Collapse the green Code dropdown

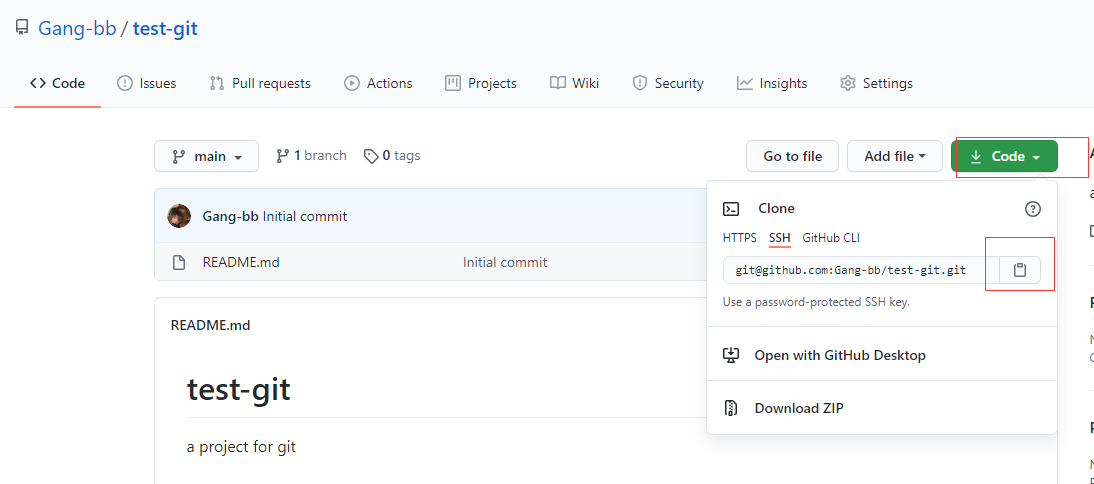click(1004, 156)
